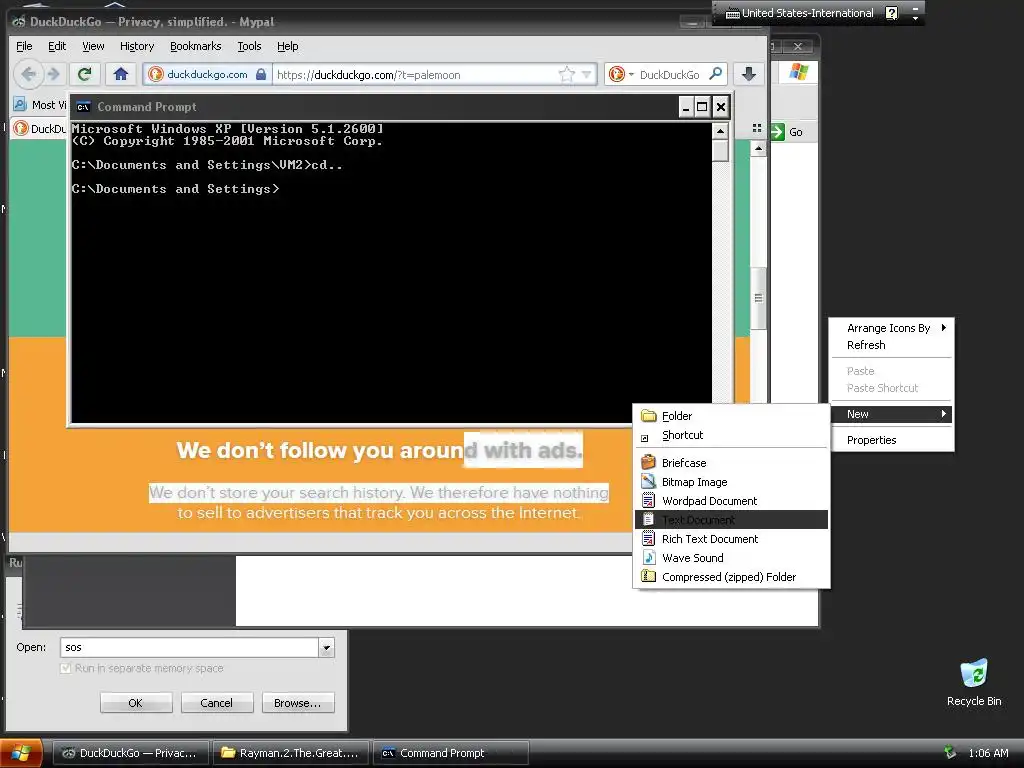The height and width of the screenshot is (768, 1024).
Task: Click the green Go arrow in background window
Action: point(777,132)
